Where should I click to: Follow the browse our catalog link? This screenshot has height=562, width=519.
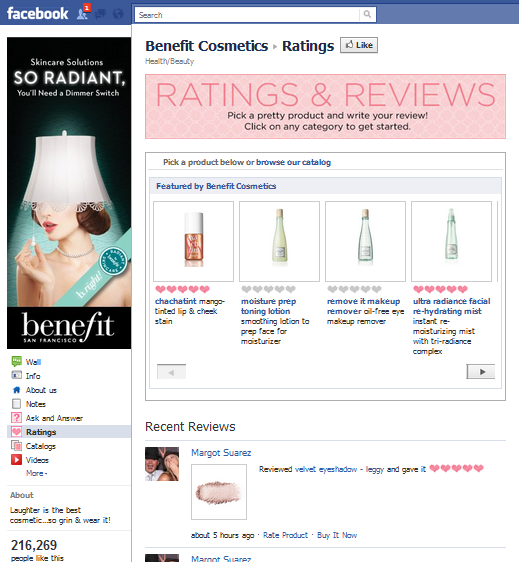293,162
